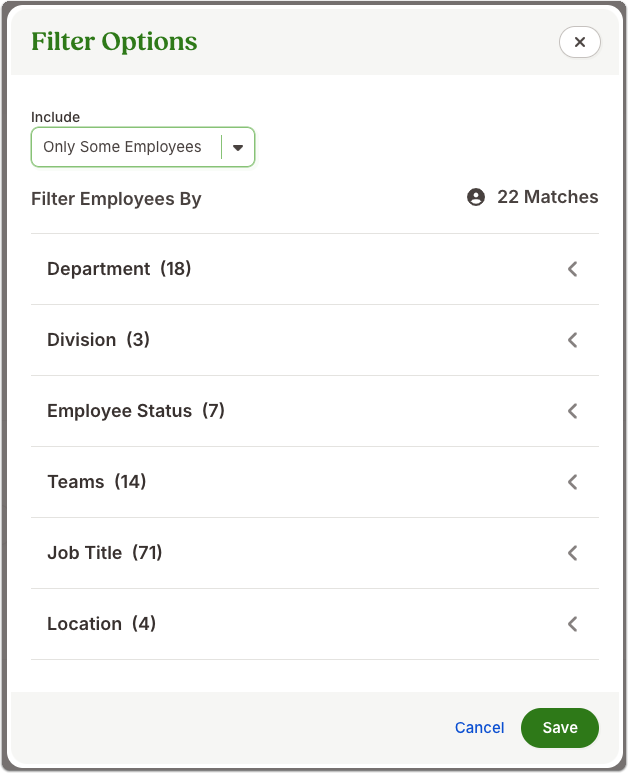Close the Filter Options dialog
Image resolution: width=628 pixels, height=773 pixels.
(x=579, y=42)
